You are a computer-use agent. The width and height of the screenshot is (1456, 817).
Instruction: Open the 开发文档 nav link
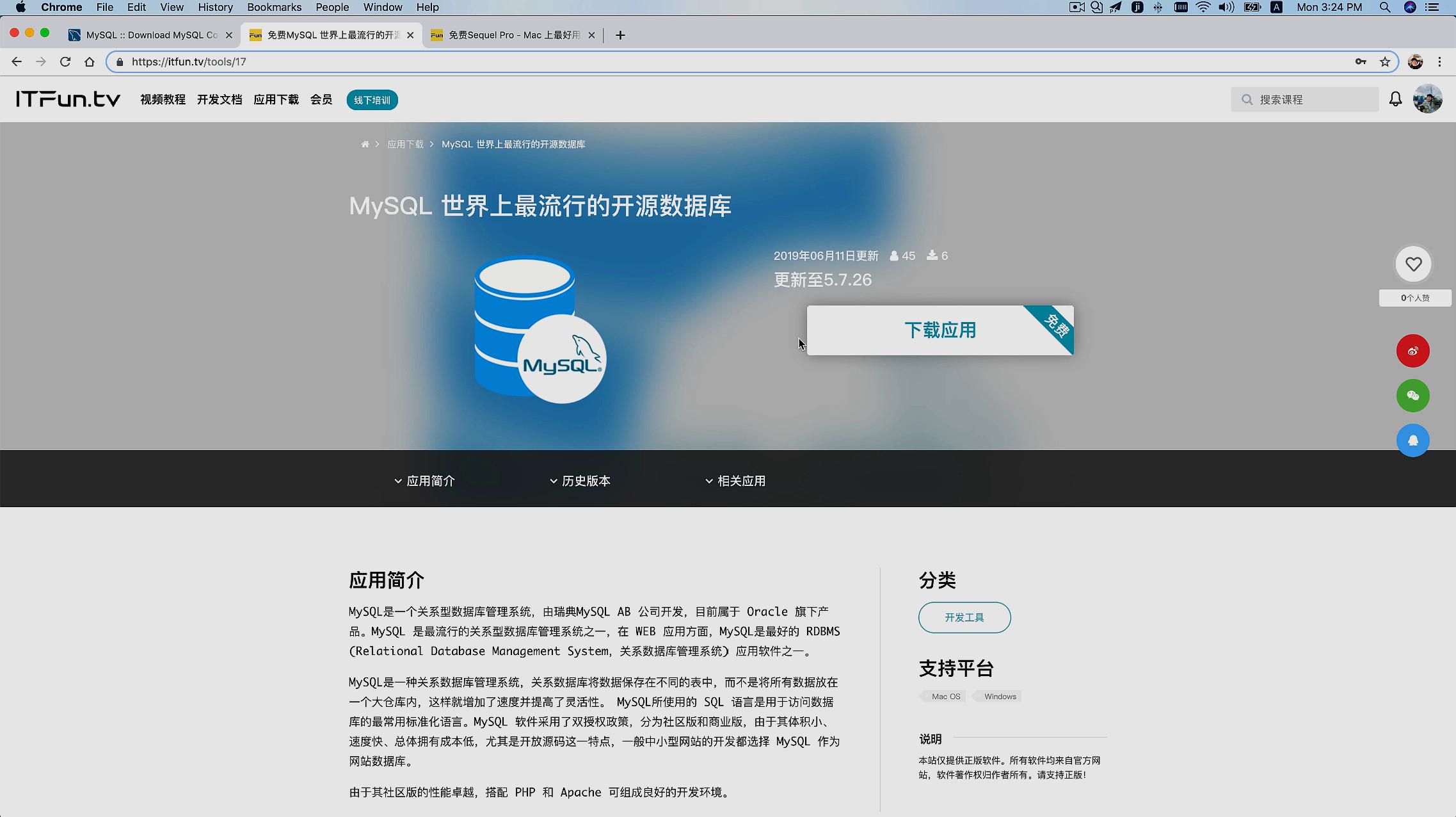pyautogui.click(x=220, y=99)
